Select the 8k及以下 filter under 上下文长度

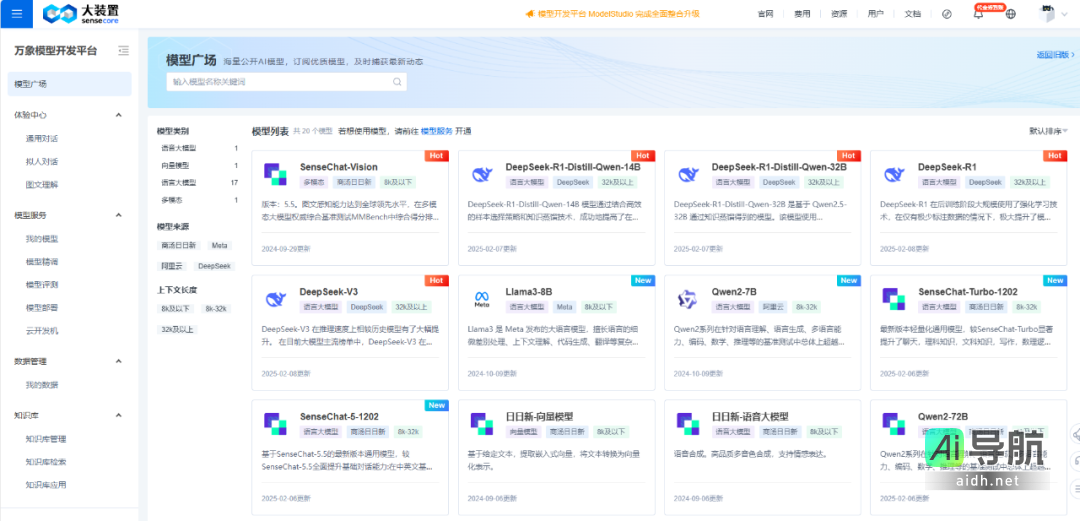[176, 309]
